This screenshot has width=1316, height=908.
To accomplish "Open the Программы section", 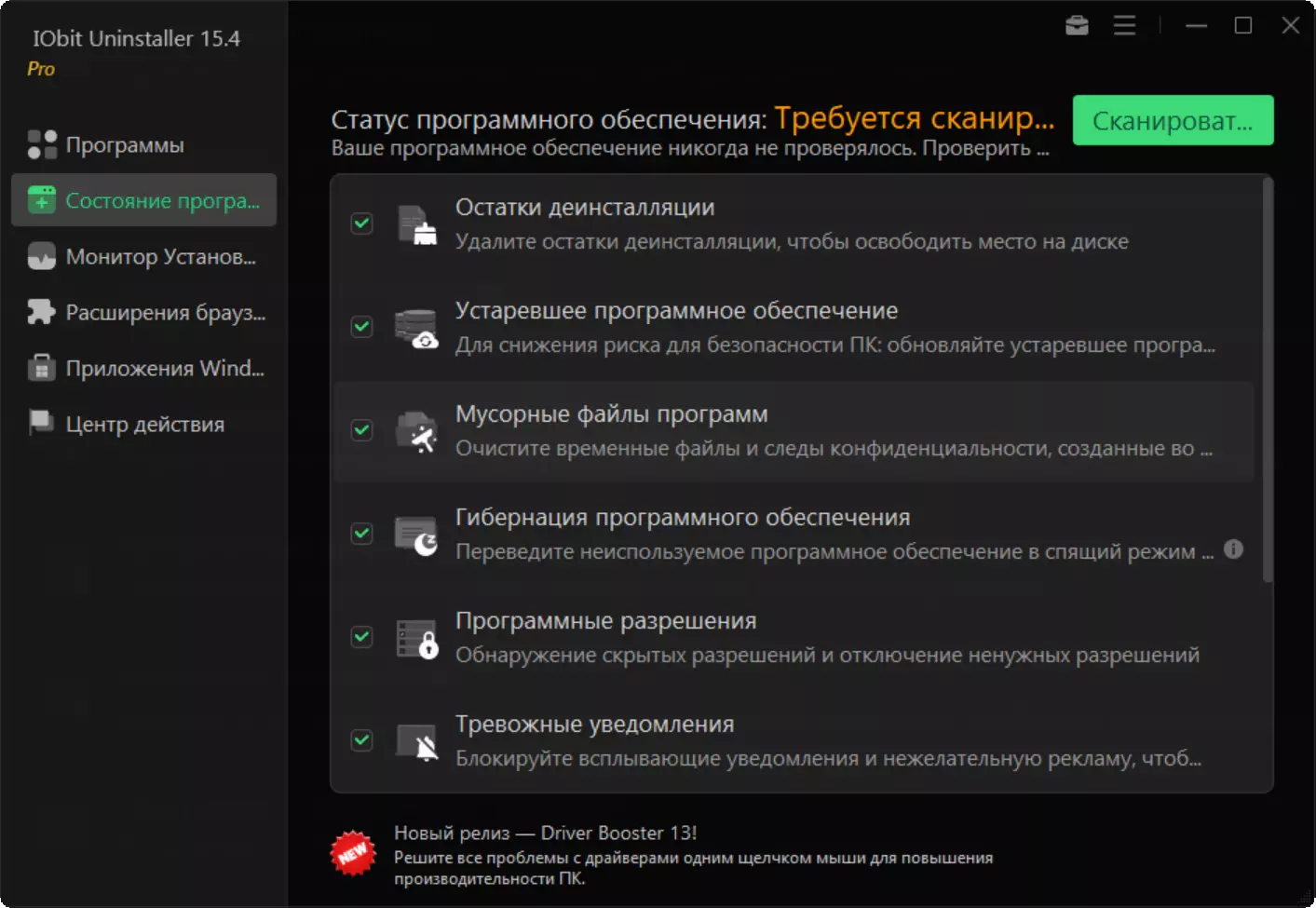I will coord(143,144).
